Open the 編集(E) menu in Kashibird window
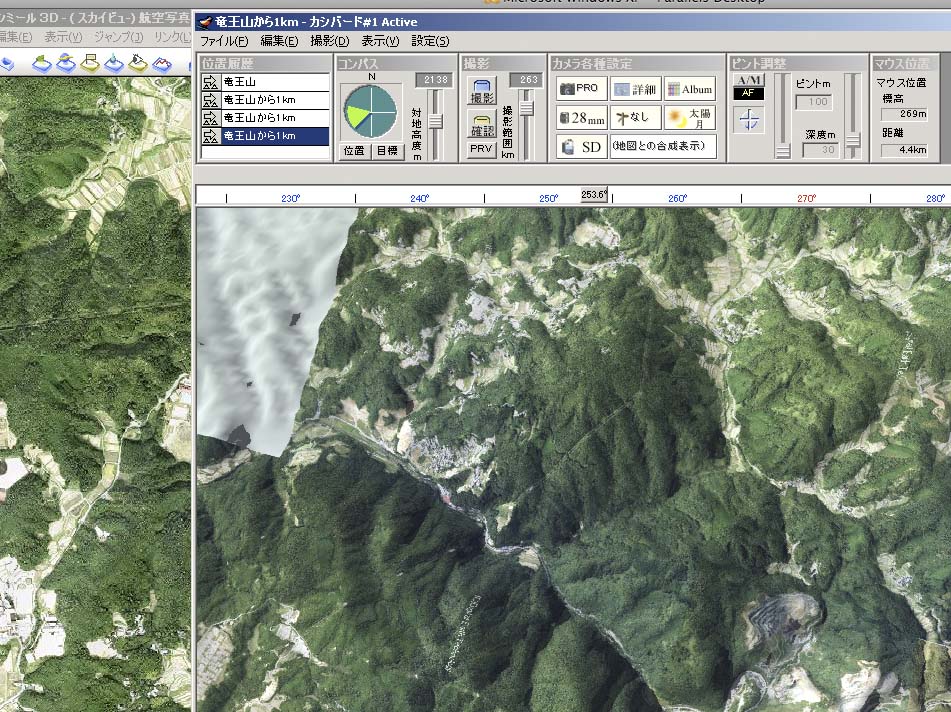Screen dimensions: 951x712 (279, 41)
